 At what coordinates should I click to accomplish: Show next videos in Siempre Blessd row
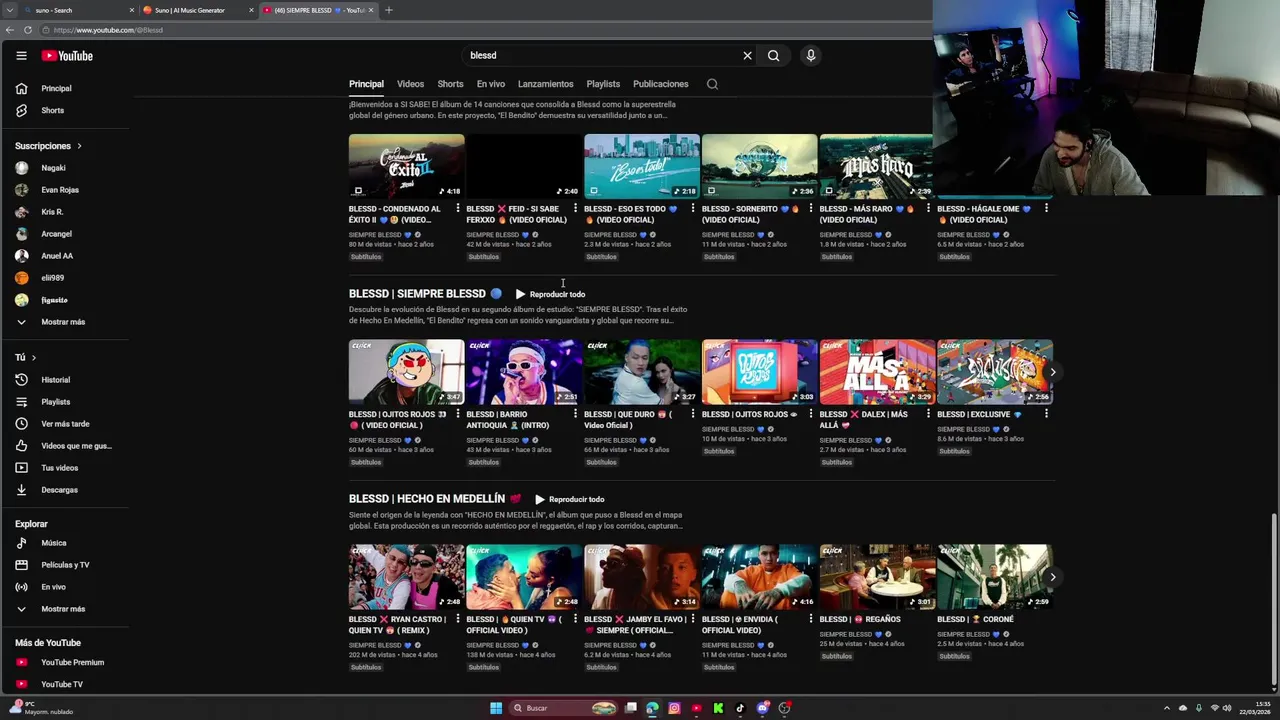[x=1052, y=372]
